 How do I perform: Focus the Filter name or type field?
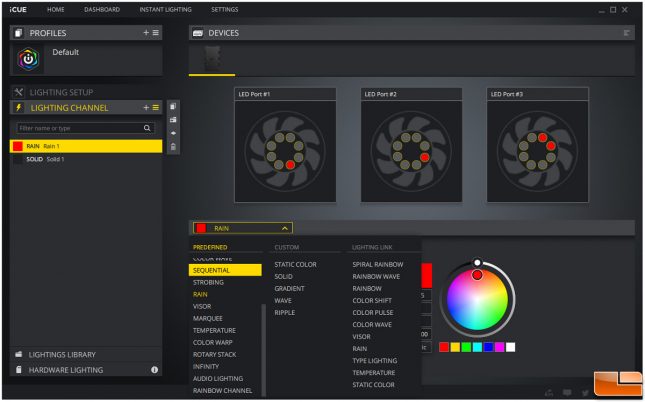86,128
